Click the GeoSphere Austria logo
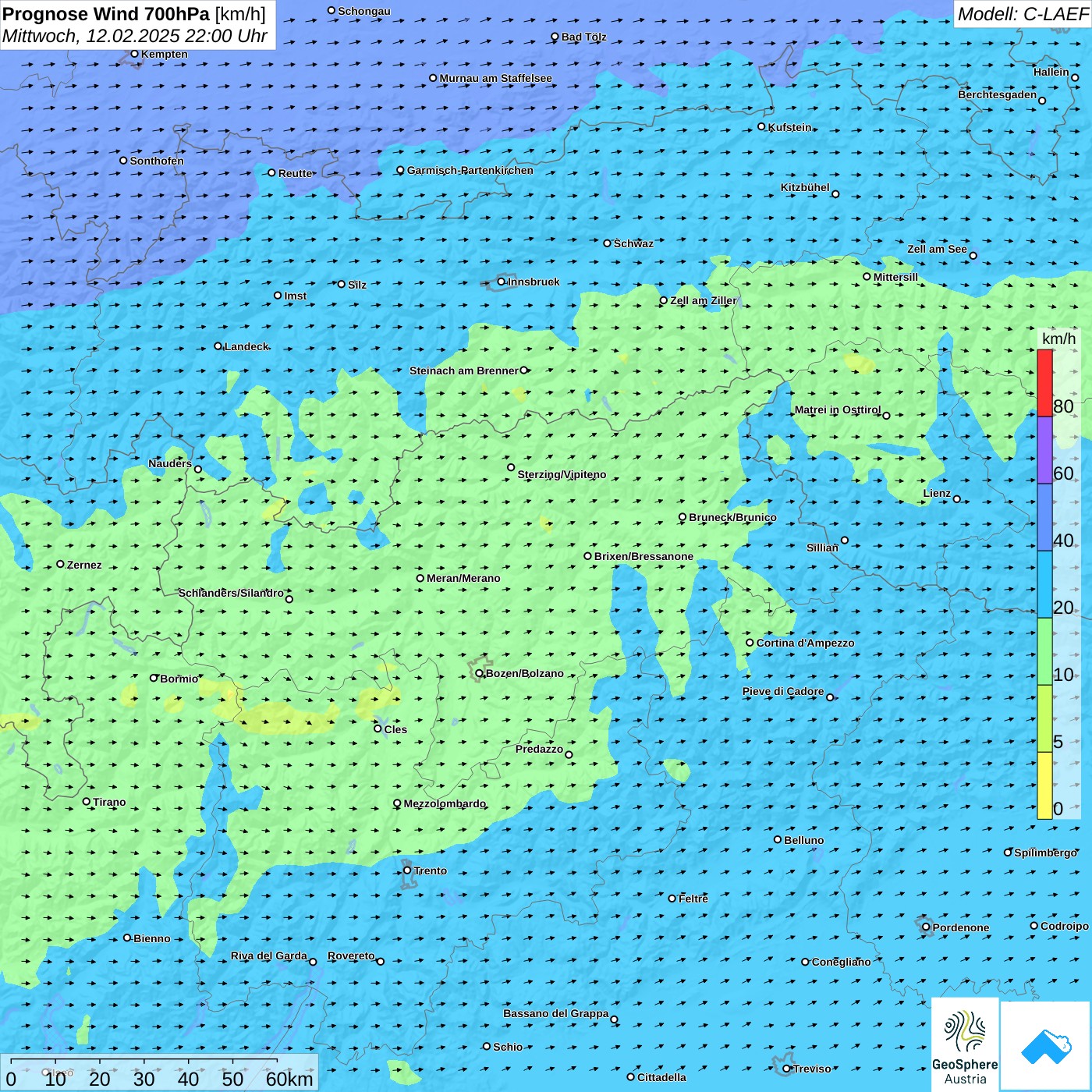This screenshot has width=1092, height=1092. pyautogui.click(x=965, y=1044)
